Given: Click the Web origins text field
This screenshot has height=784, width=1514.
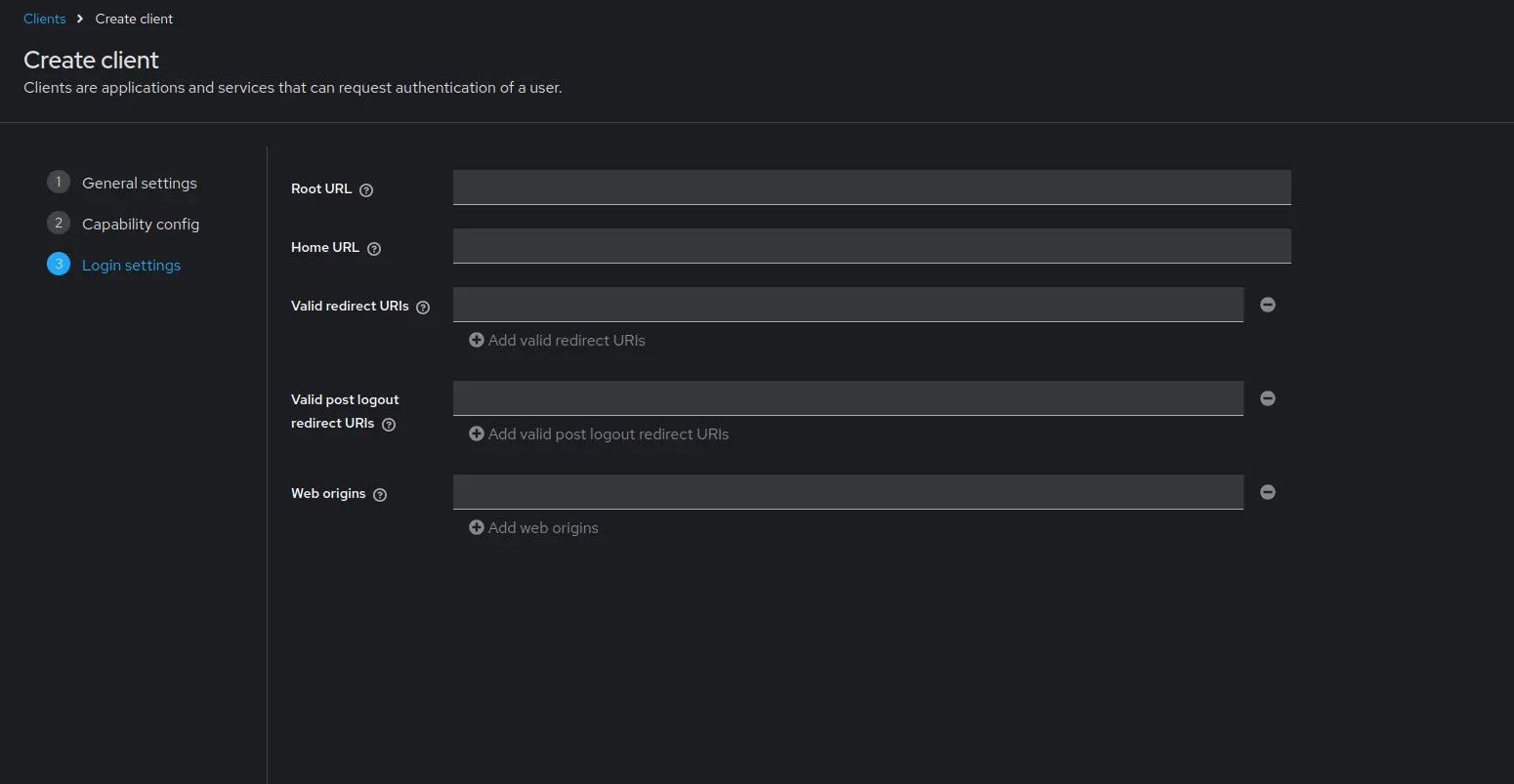Looking at the screenshot, I should pos(848,492).
